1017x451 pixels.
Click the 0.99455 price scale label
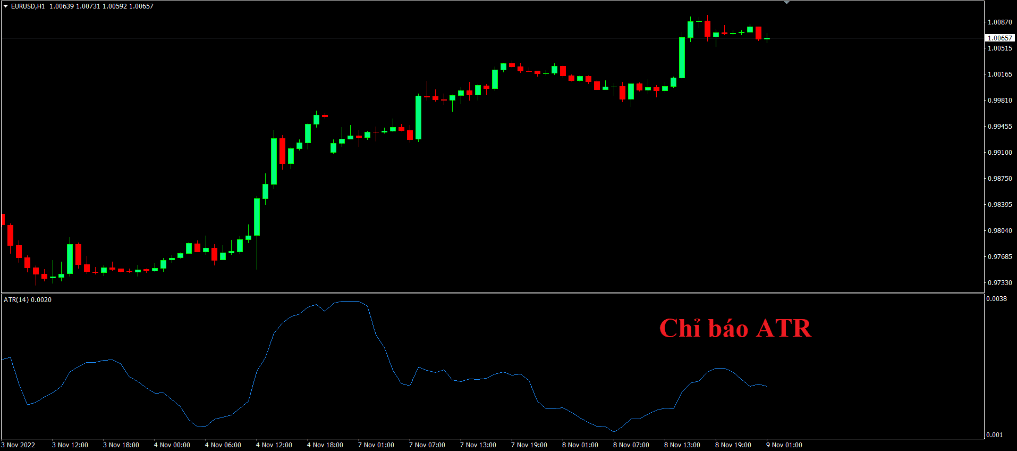(999, 127)
